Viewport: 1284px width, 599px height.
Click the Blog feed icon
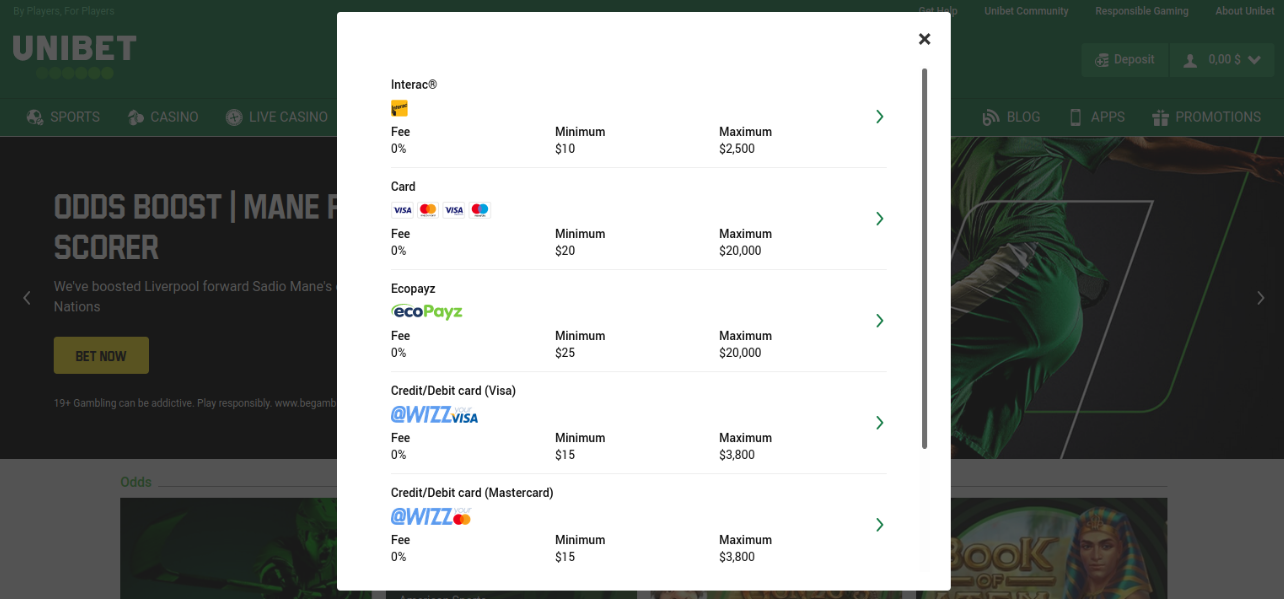tap(991, 117)
